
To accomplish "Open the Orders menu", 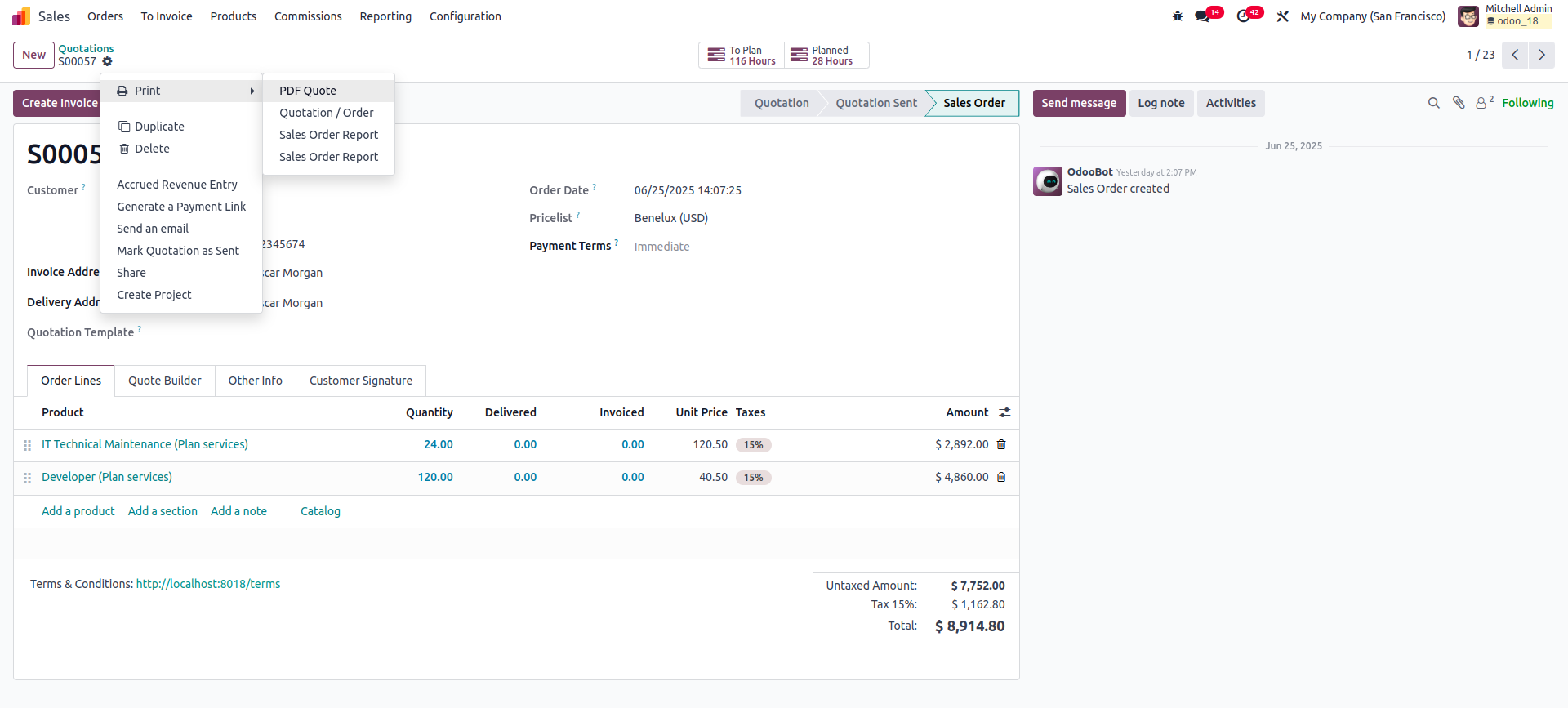I will point(105,16).
